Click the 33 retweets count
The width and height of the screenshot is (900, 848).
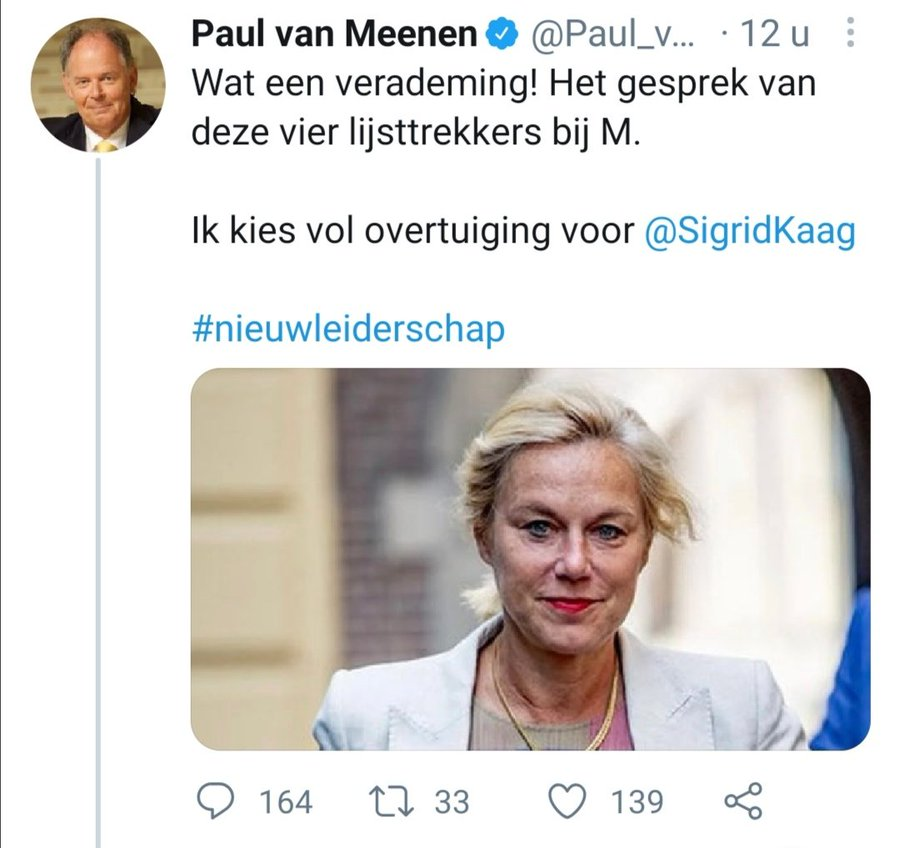[x=451, y=801]
